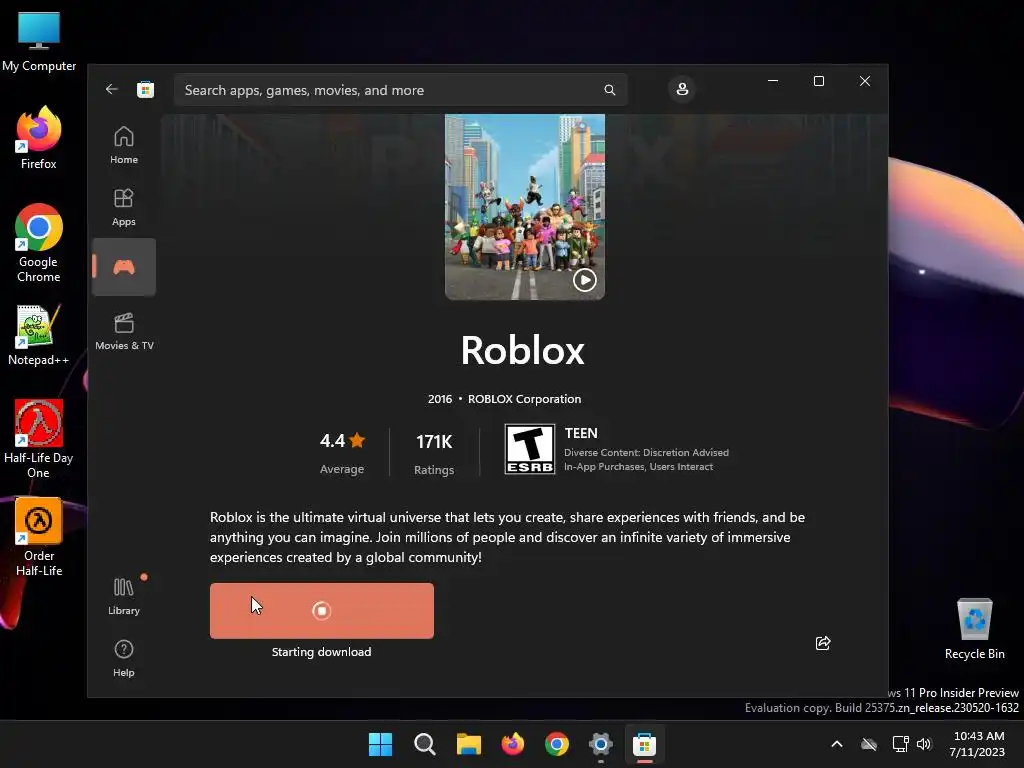Image resolution: width=1024 pixels, height=768 pixels.
Task: Maximize the Microsoft Store window
Action: tap(819, 81)
